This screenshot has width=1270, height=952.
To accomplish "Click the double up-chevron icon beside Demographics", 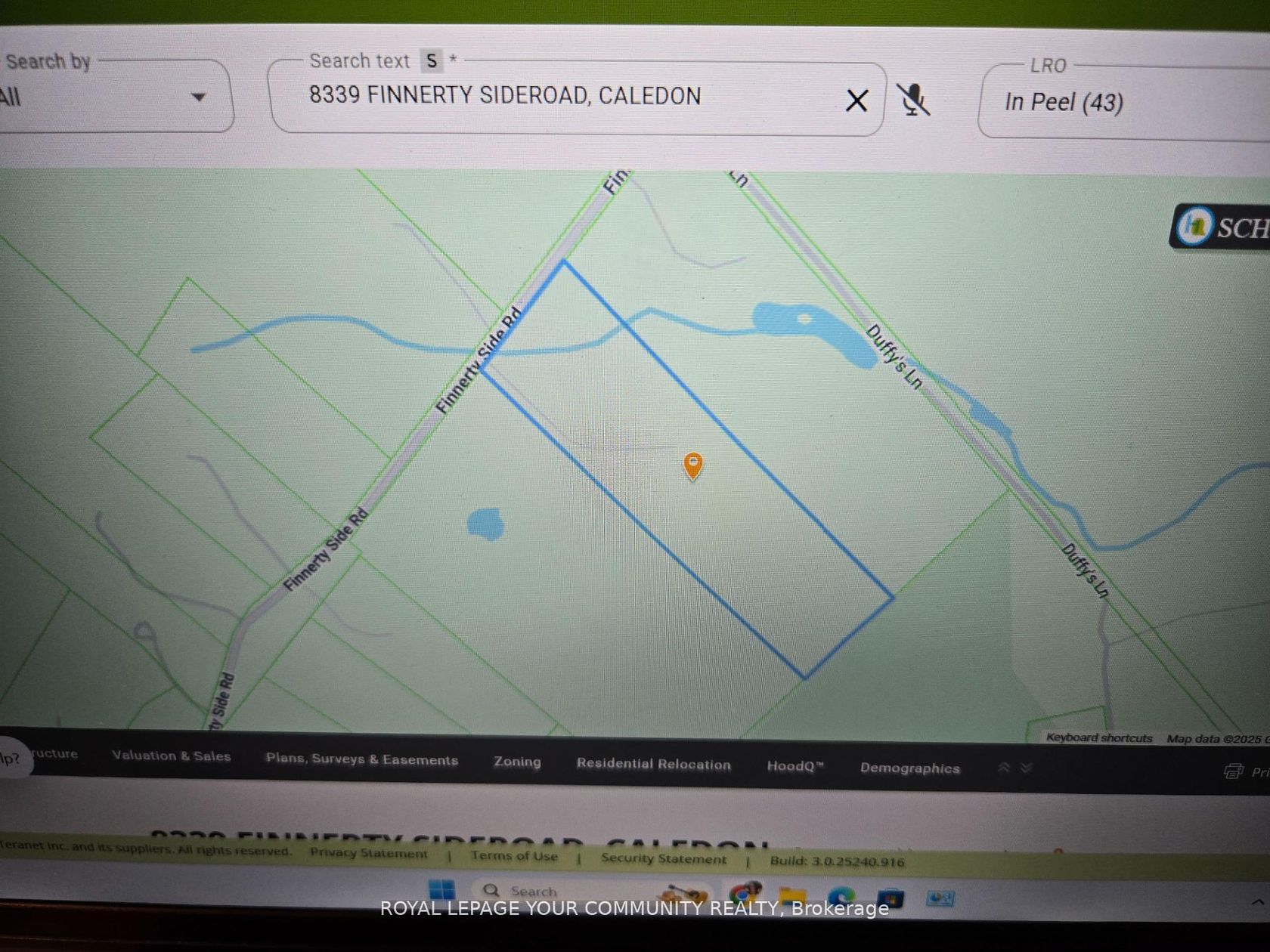I will point(1004,768).
